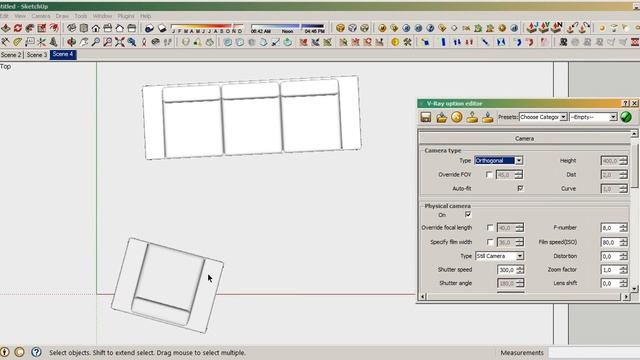Viewport: 640px width, 360px height.
Task: Switch to the Scene 3 tab
Action: tap(37, 55)
